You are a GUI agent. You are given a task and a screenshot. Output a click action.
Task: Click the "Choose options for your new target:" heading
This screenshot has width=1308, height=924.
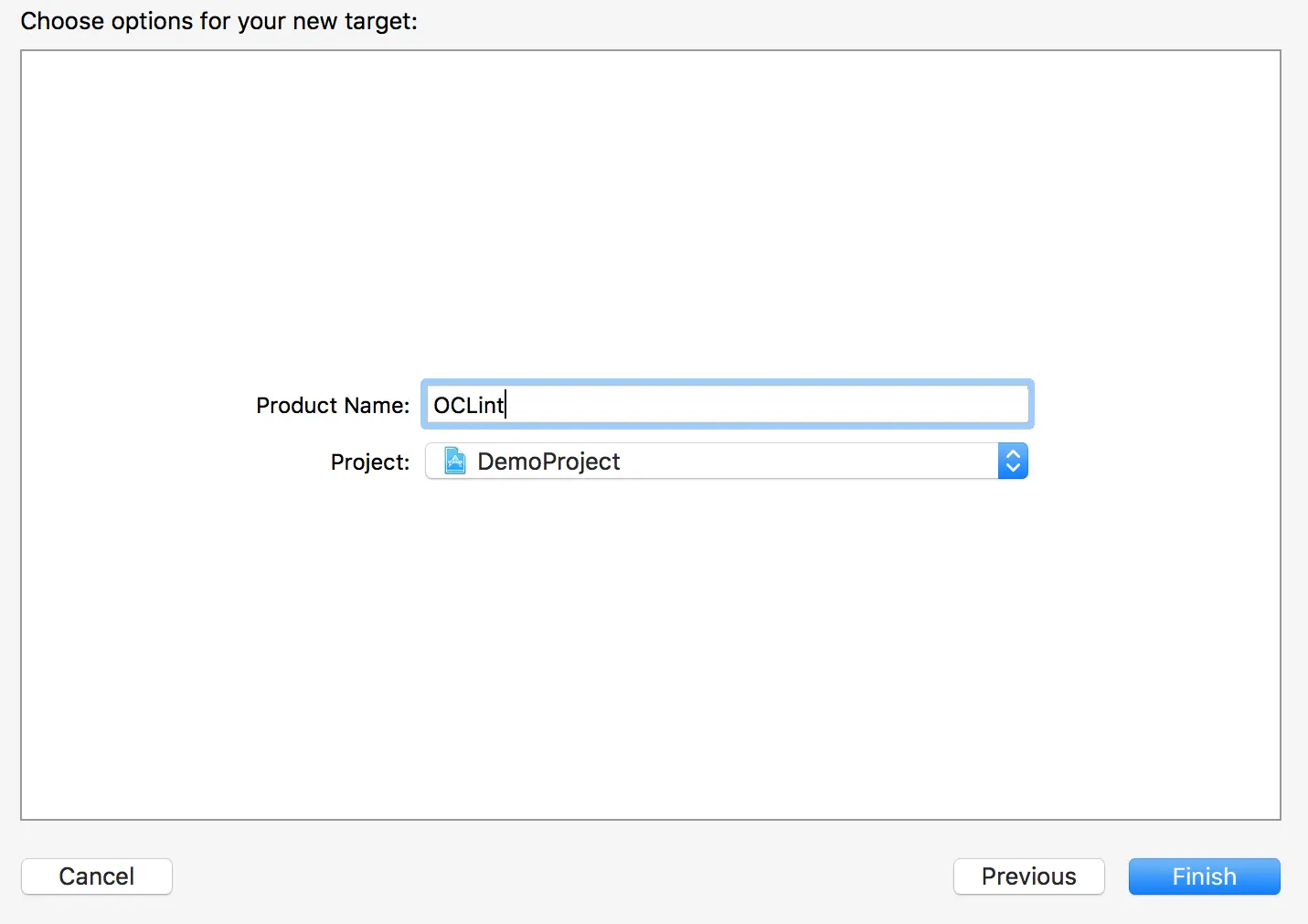click(x=218, y=21)
